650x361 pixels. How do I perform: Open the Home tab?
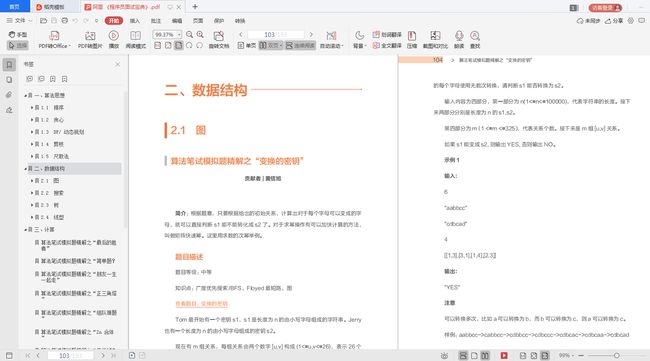[x=15, y=7]
